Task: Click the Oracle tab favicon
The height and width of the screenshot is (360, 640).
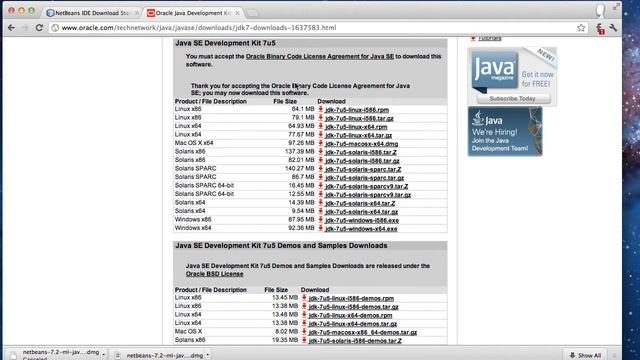Action: [x=151, y=13]
